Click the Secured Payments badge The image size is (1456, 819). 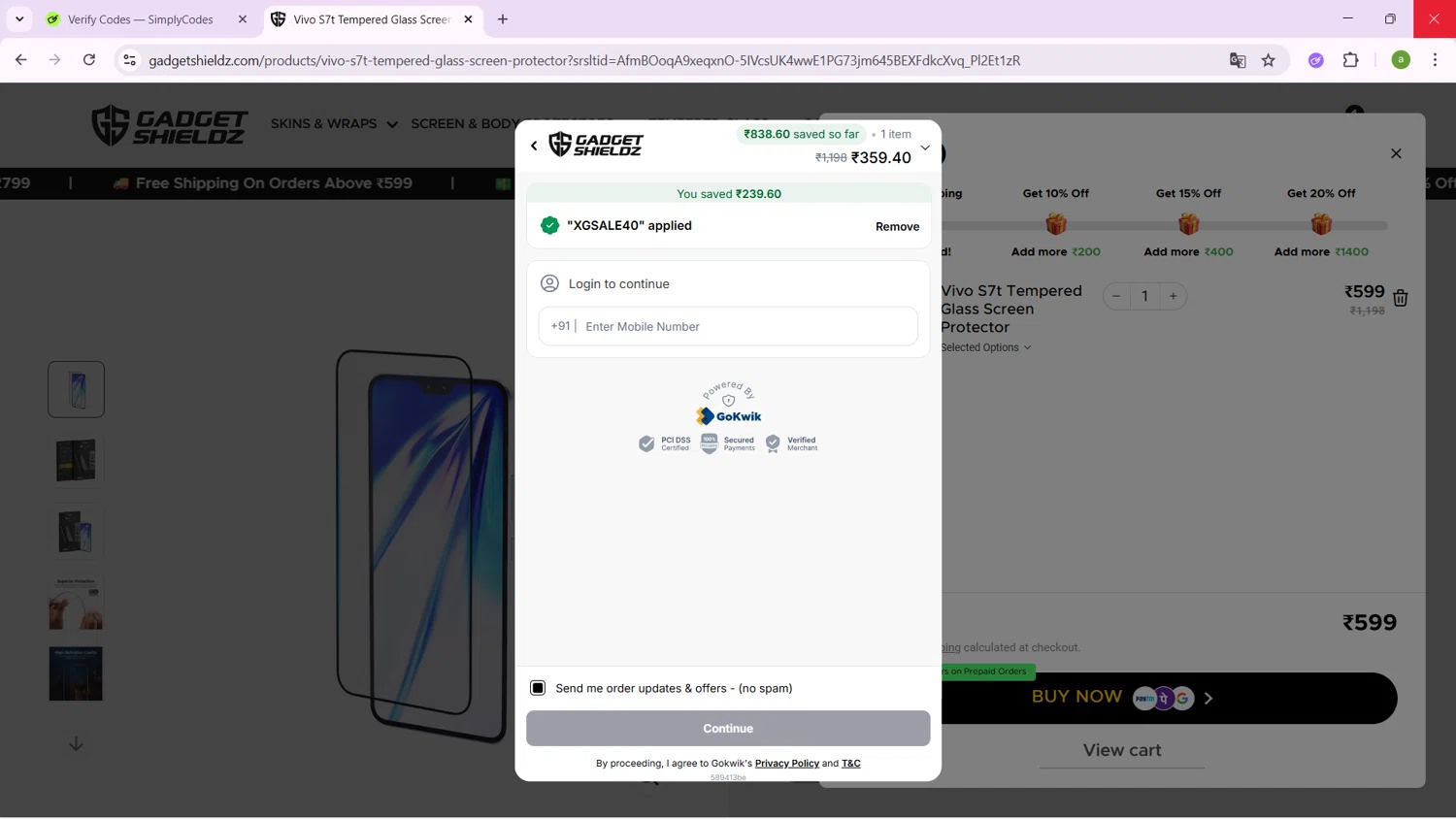(x=728, y=443)
